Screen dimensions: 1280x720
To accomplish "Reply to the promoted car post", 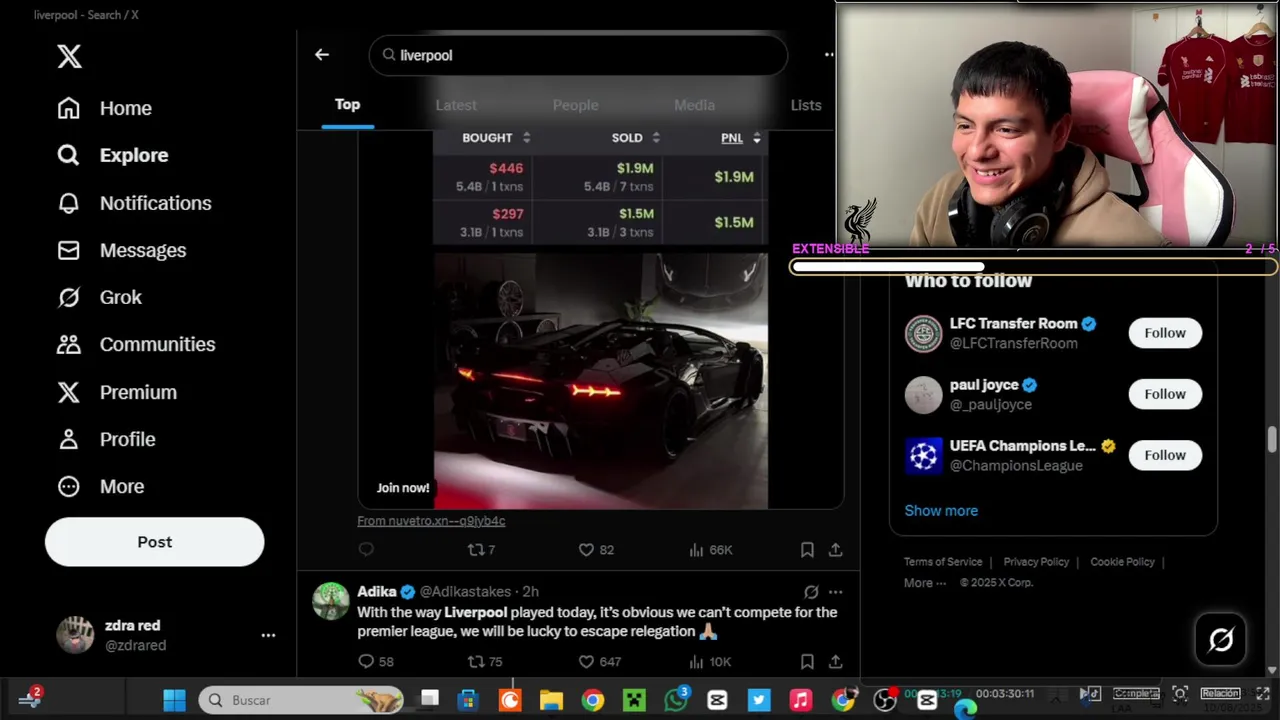I will (x=366, y=550).
